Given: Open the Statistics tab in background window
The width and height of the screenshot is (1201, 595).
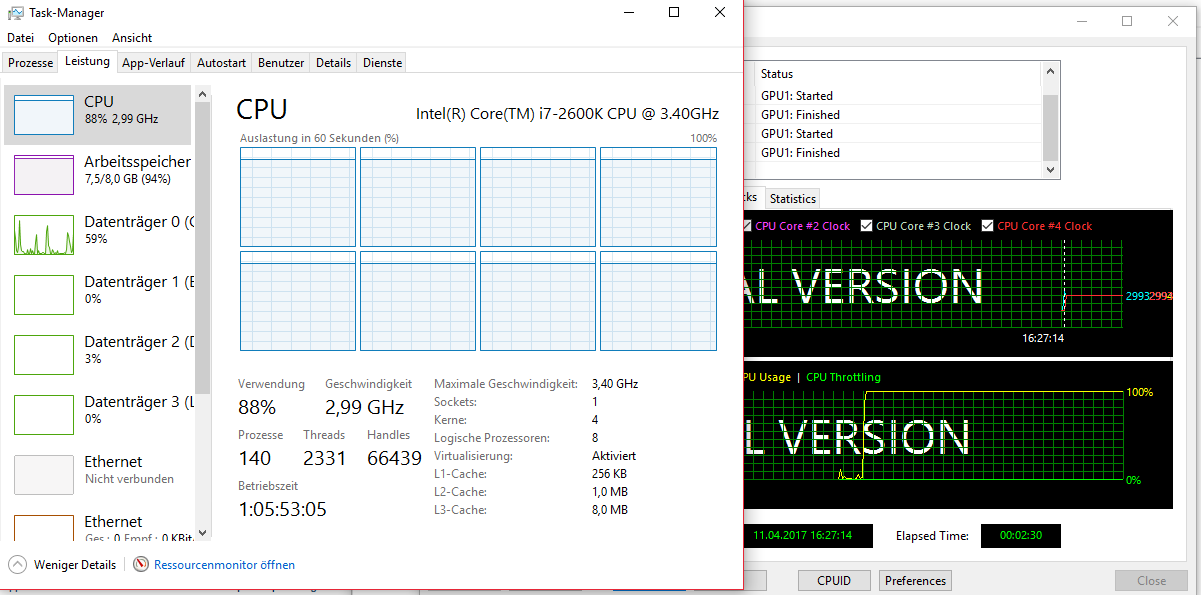Looking at the screenshot, I should (793, 198).
